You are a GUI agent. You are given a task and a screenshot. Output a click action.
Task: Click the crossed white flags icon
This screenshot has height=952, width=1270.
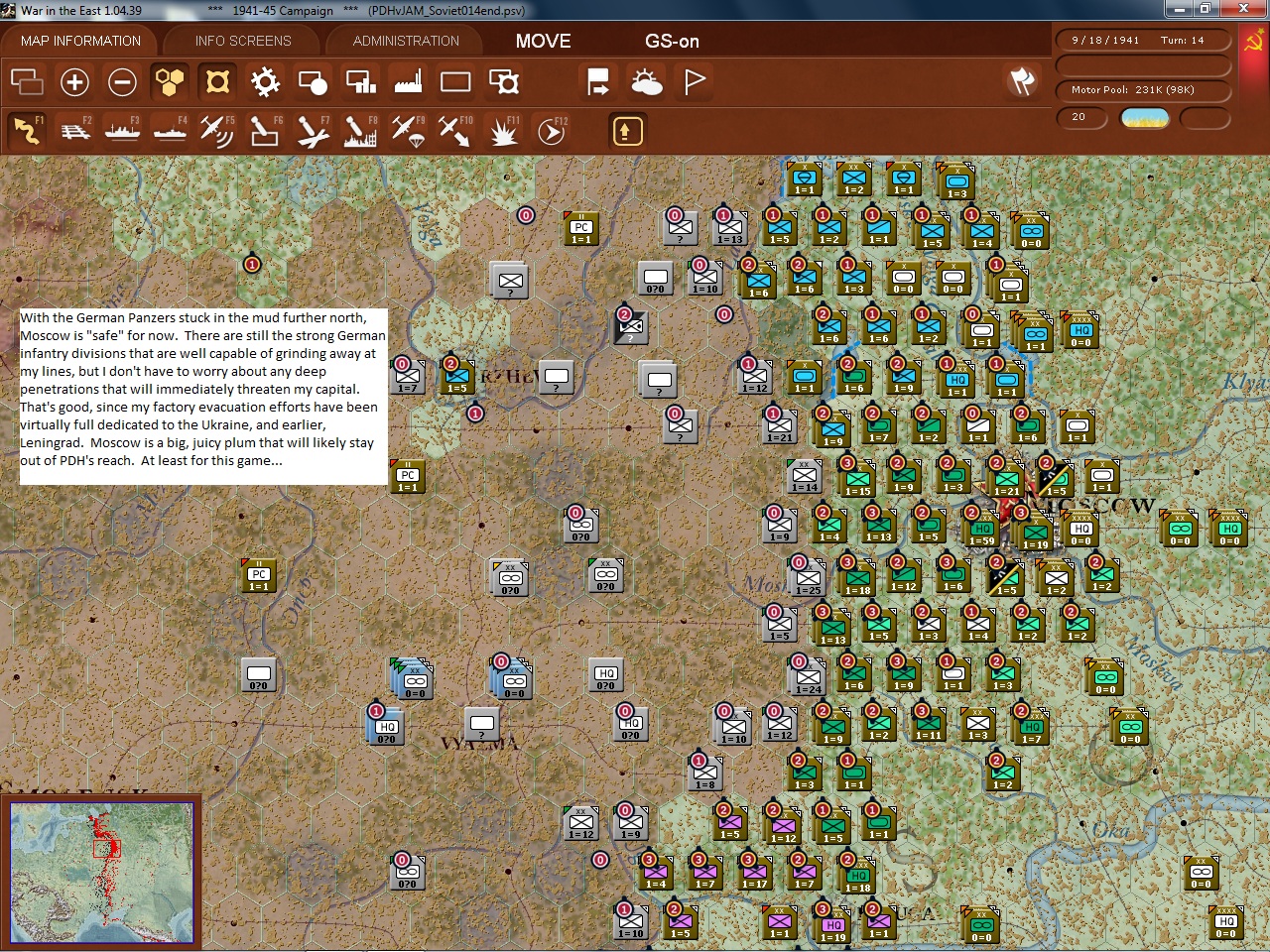click(1022, 81)
